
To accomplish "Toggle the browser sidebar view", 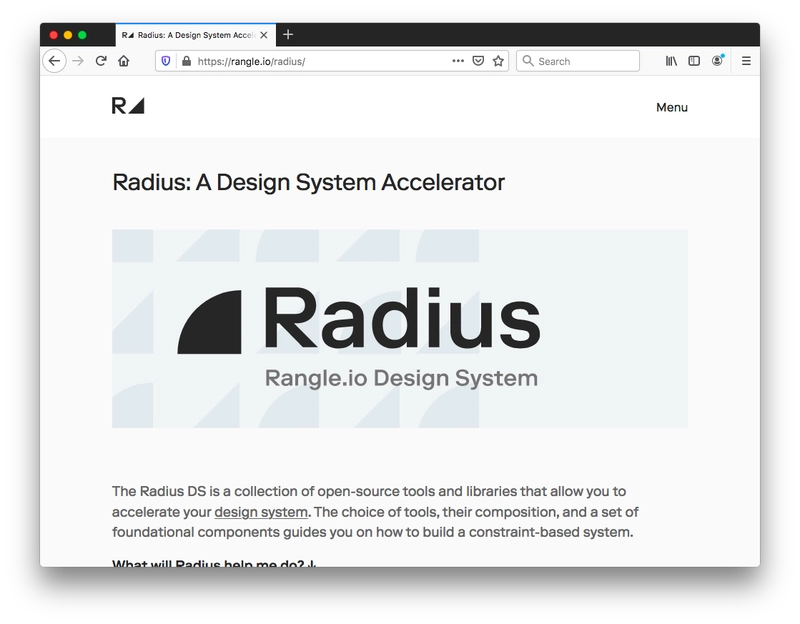I will pos(694,61).
